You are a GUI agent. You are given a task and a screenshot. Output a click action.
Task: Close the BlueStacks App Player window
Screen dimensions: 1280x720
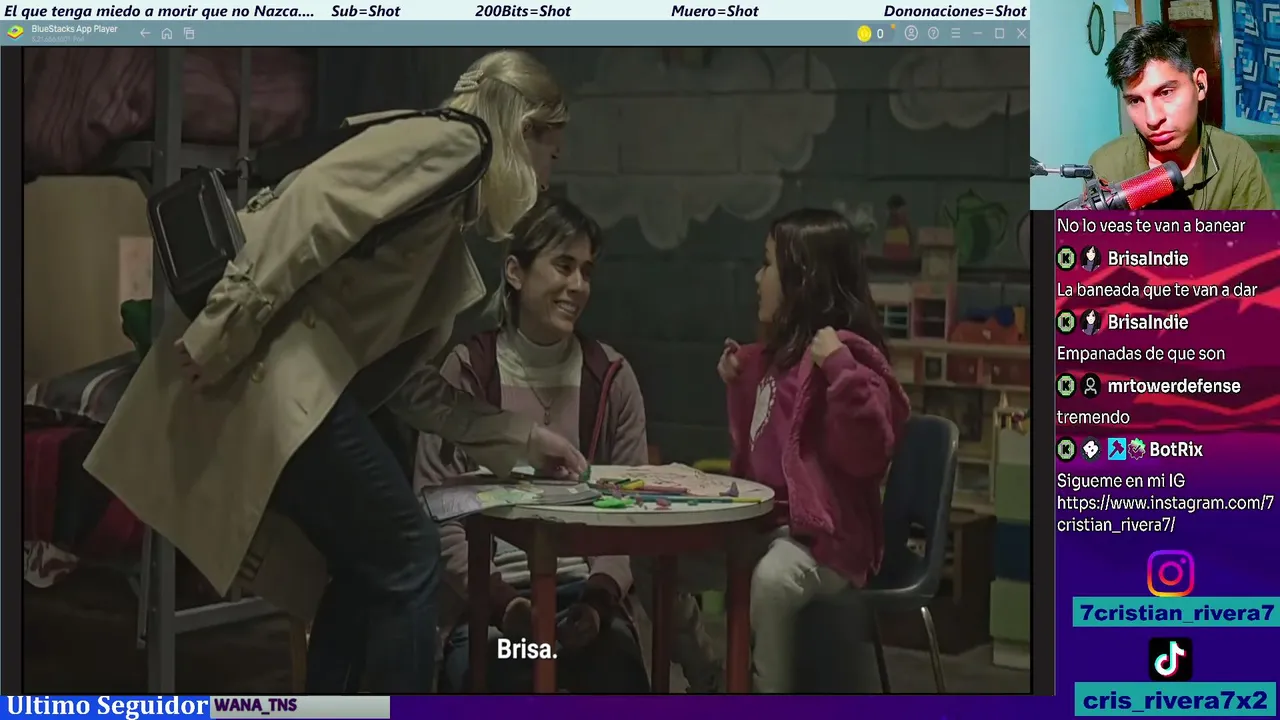click(x=1021, y=33)
